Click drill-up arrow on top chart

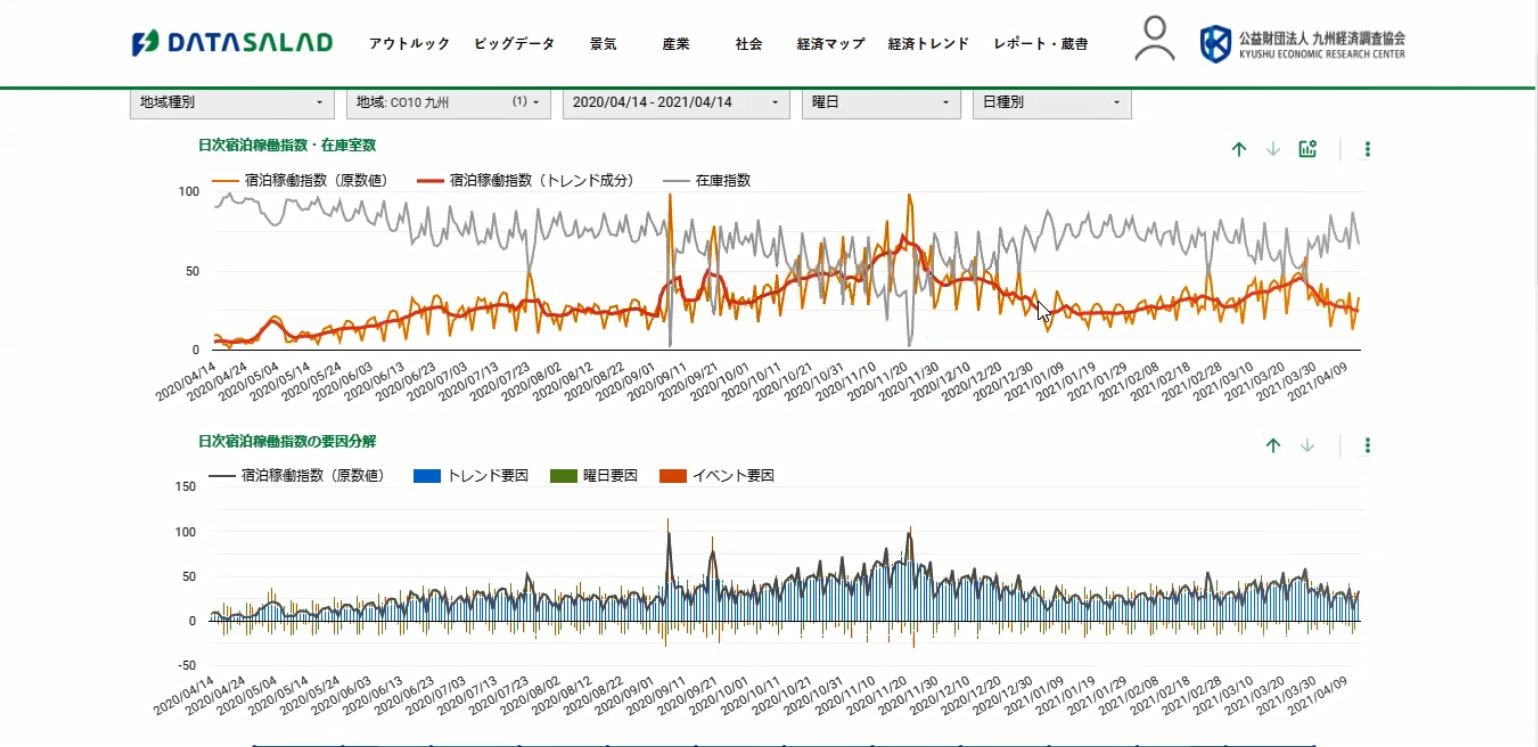[x=1239, y=149]
